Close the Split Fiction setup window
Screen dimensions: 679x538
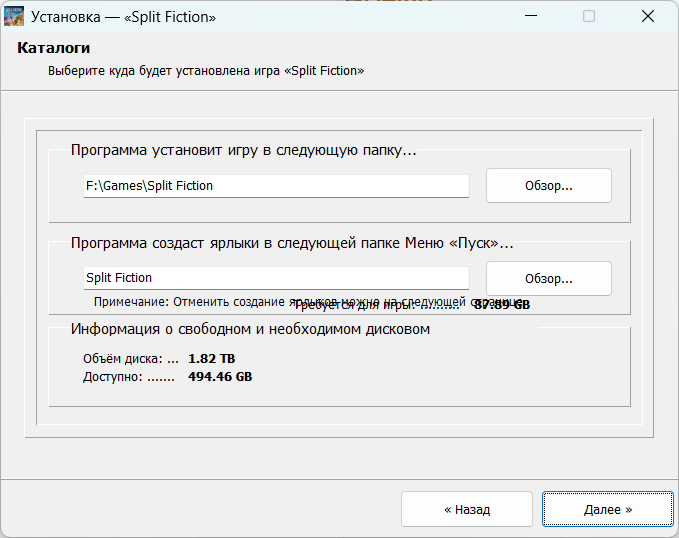(x=648, y=17)
